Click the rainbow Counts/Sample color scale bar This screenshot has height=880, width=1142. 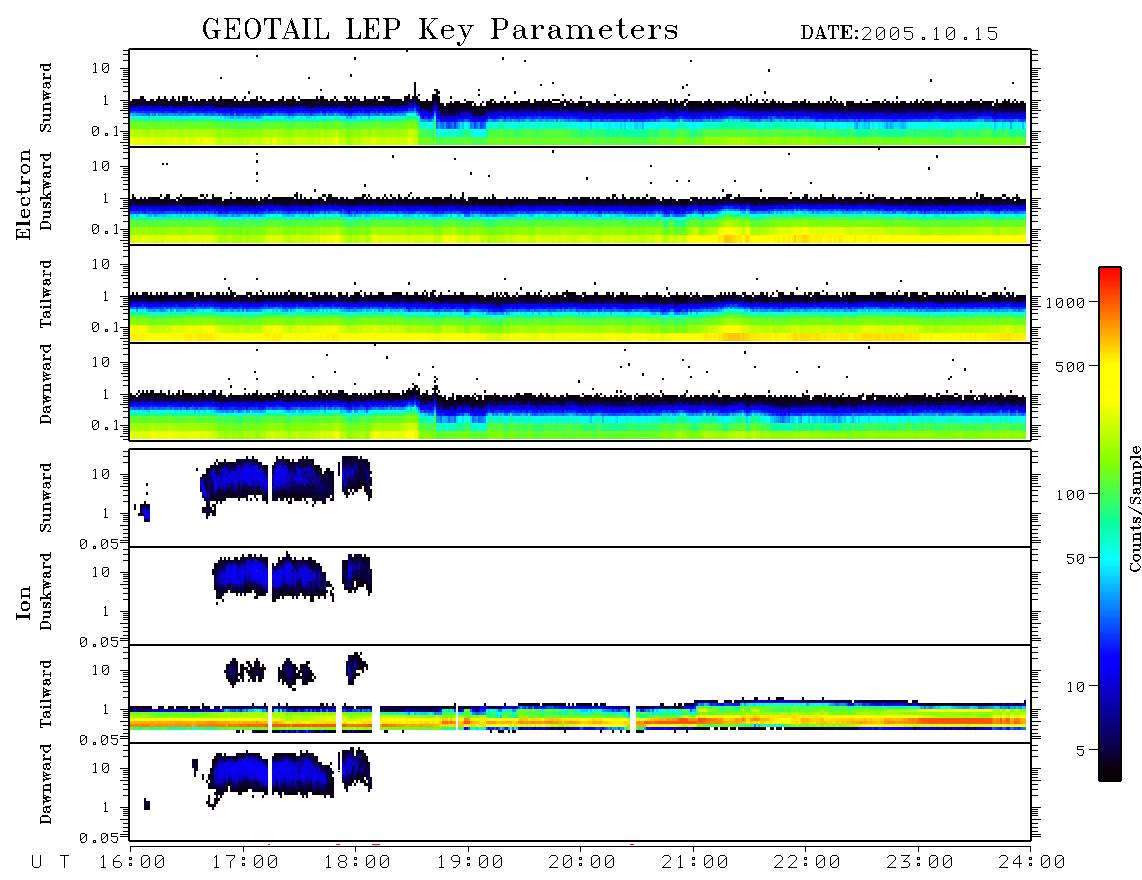pyautogui.click(x=1109, y=524)
